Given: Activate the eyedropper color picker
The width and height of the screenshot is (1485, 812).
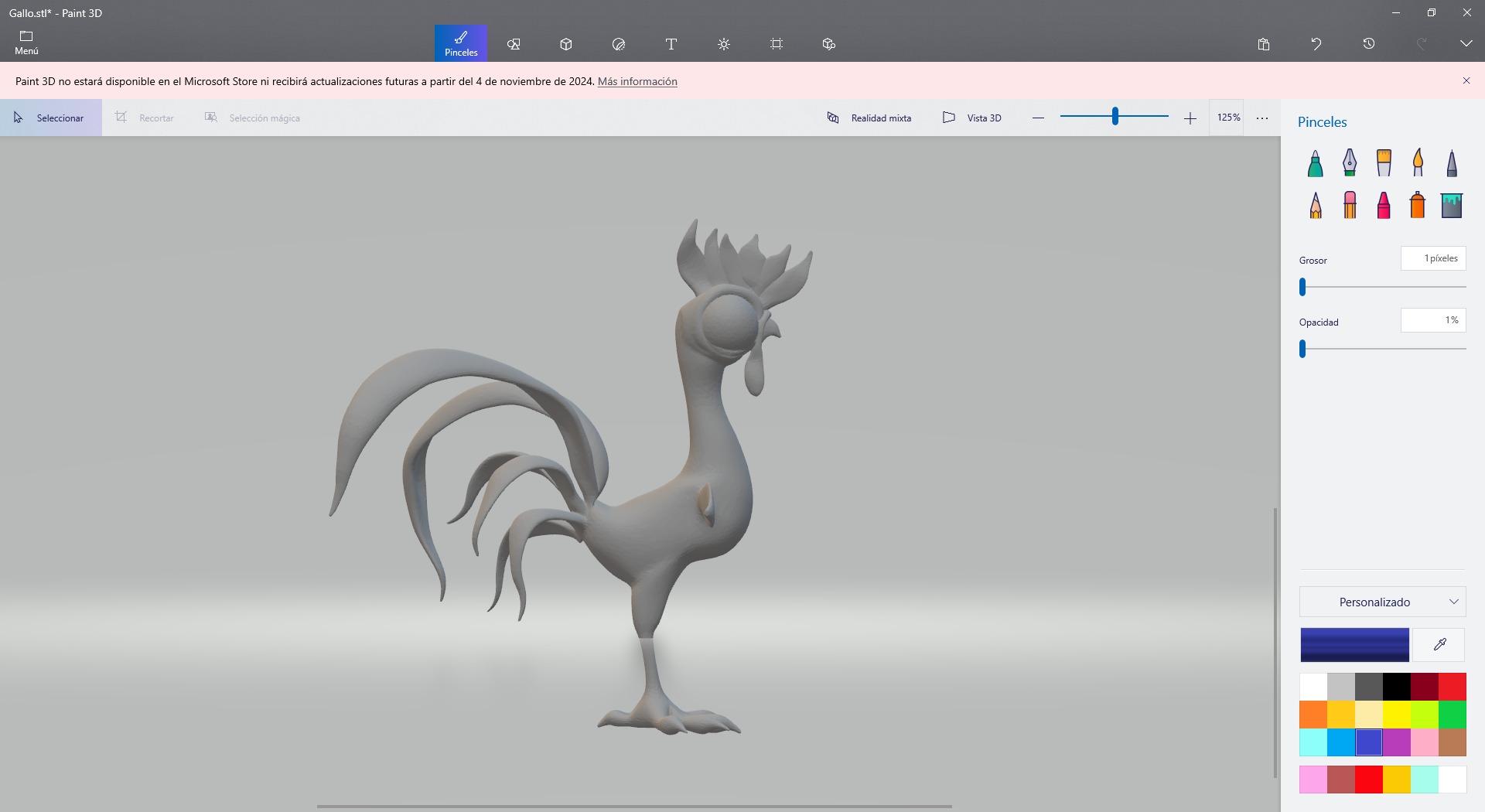Looking at the screenshot, I should (1439, 644).
